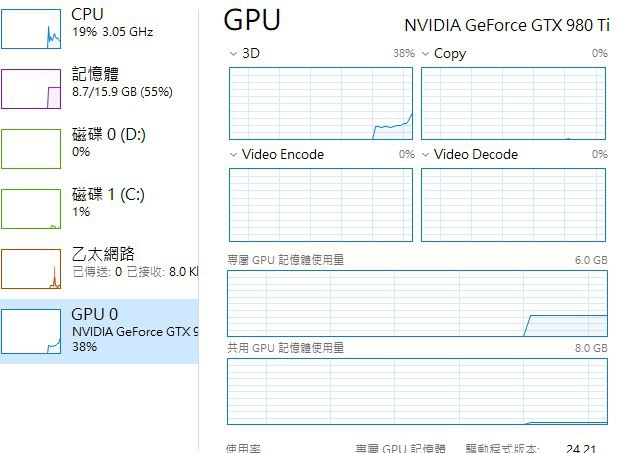Expand the 3D engine dropdown chevron
The width and height of the screenshot is (626, 453).
click(x=233, y=53)
